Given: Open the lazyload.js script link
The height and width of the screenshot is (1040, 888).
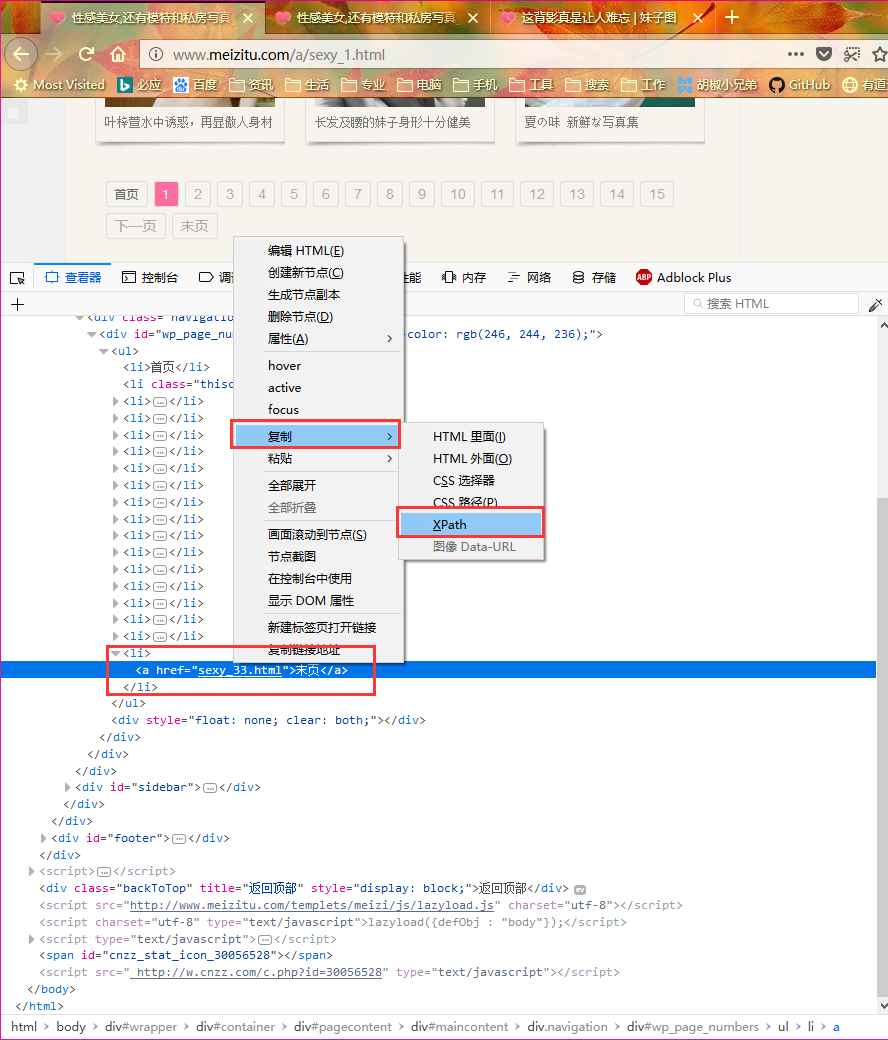Looking at the screenshot, I should pyautogui.click(x=312, y=905).
